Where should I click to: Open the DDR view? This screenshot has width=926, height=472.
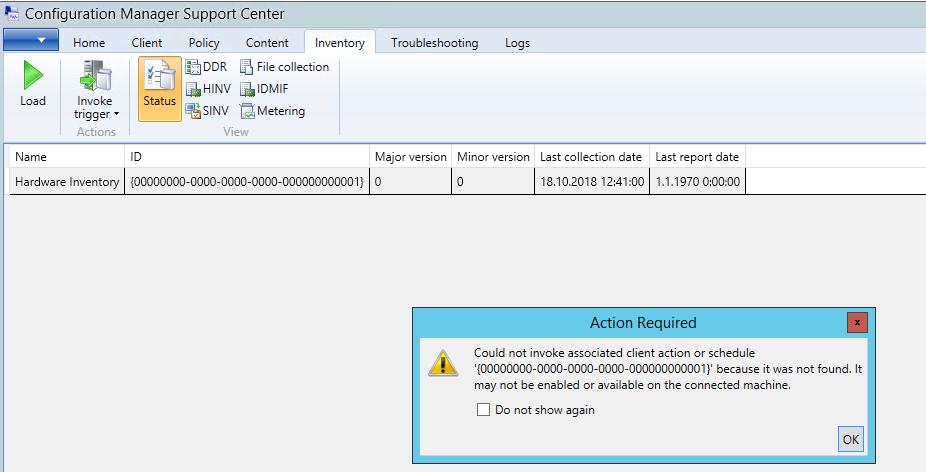click(206, 67)
